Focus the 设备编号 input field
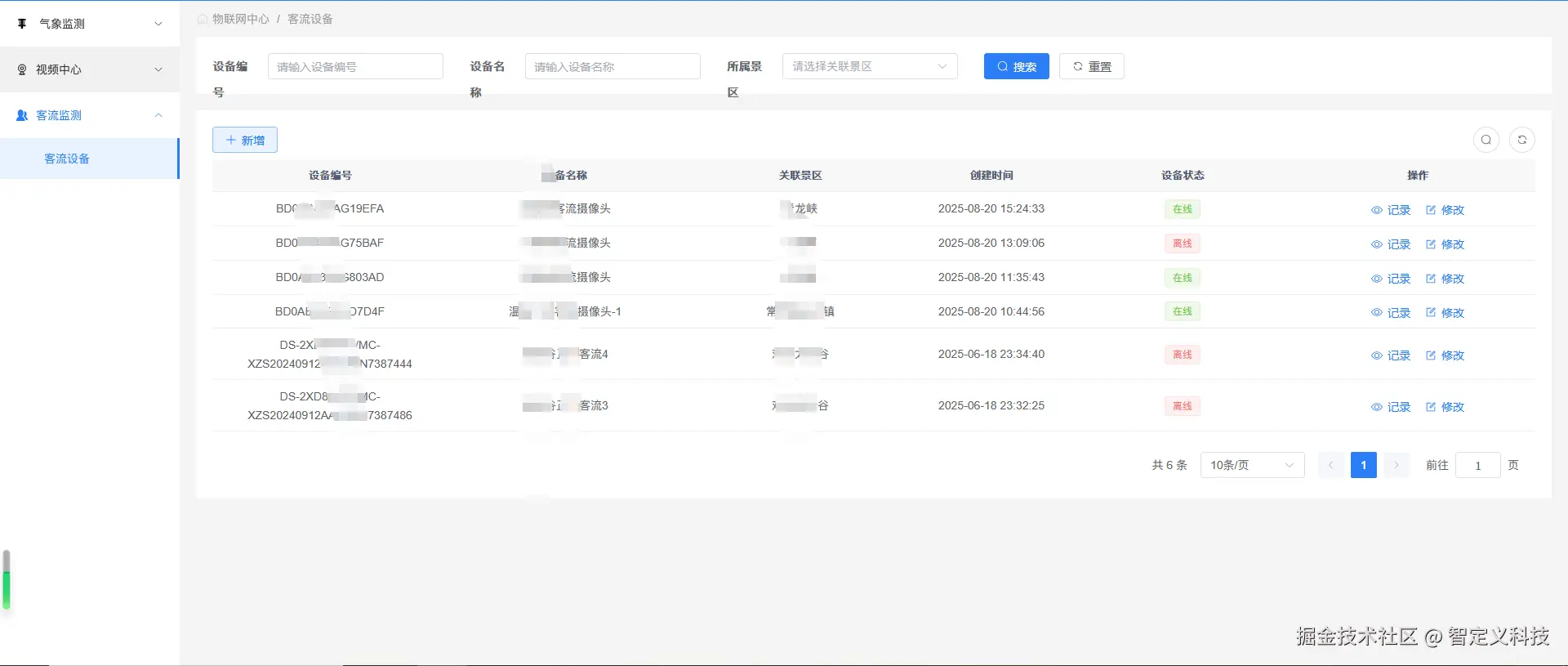This screenshot has width=1568, height=666. (x=355, y=66)
